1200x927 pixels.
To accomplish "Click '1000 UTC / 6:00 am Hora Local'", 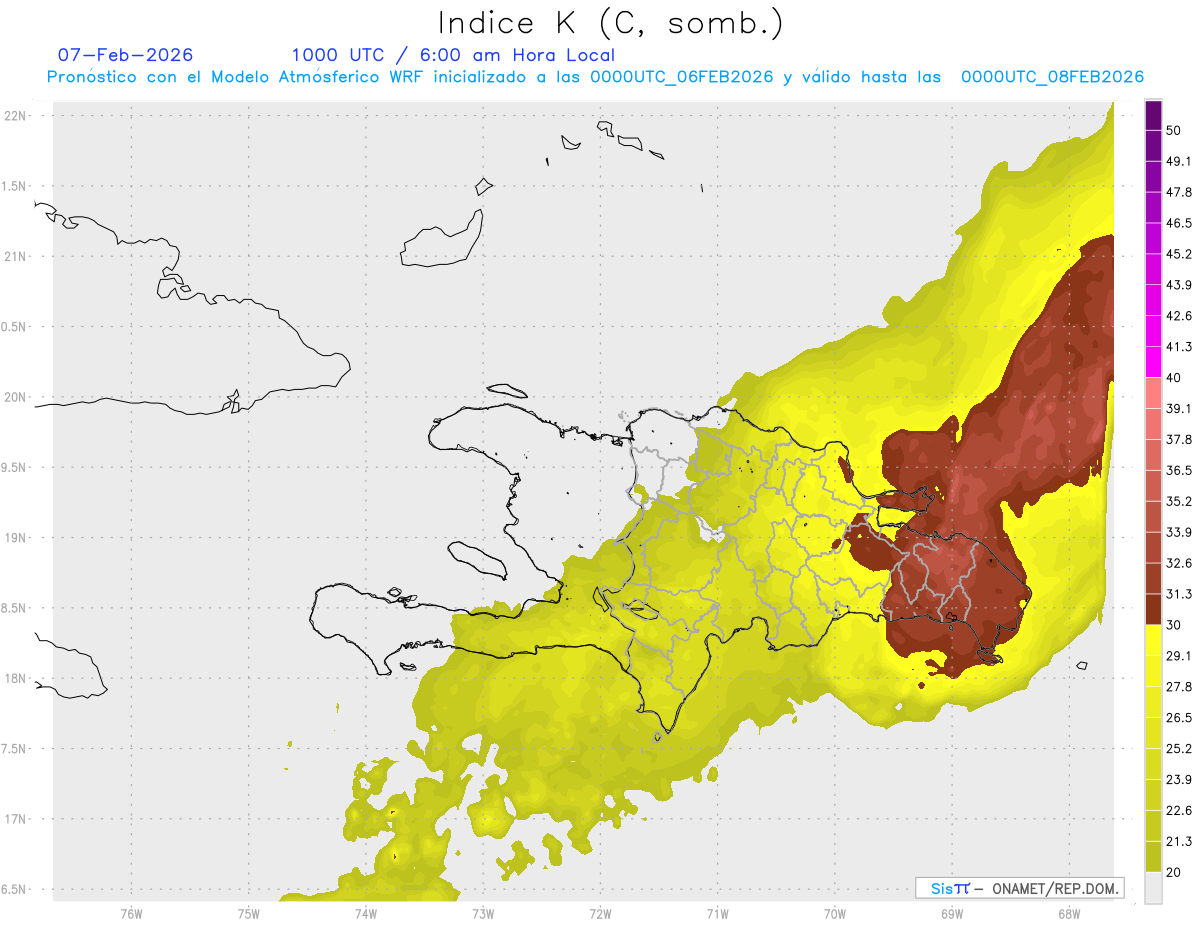I will tap(453, 55).
